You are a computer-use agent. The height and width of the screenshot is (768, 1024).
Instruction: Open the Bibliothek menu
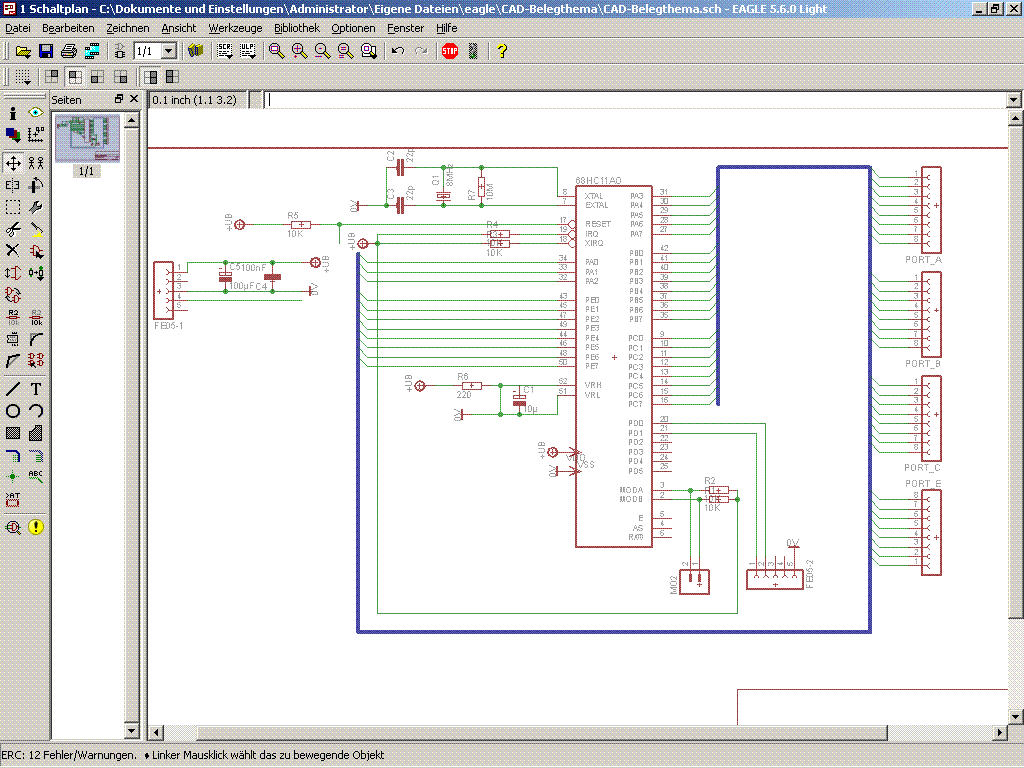296,28
